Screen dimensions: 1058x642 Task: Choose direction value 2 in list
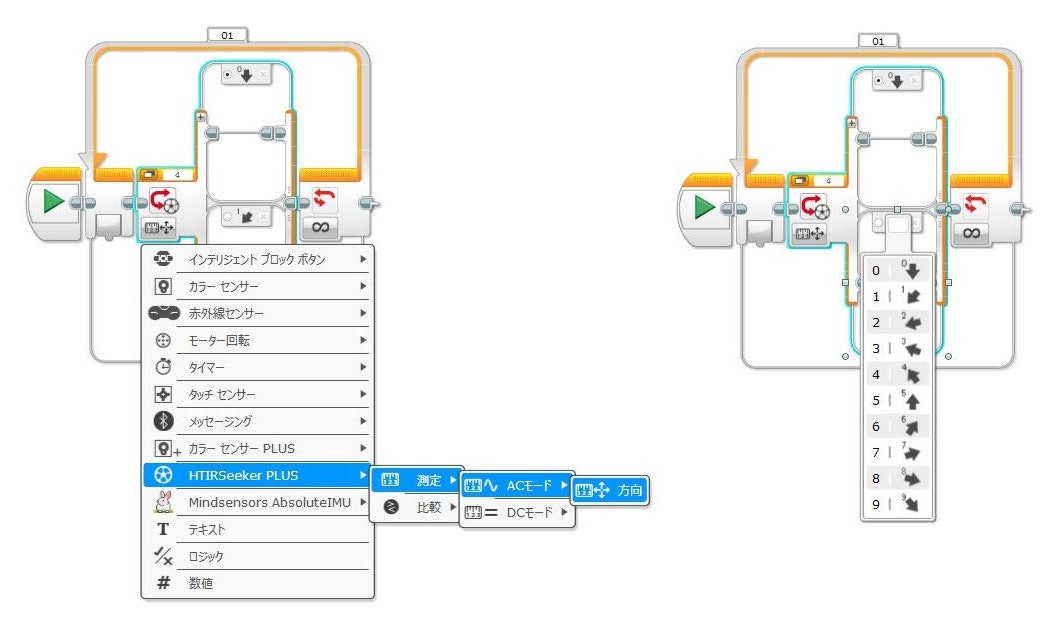click(x=897, y=323)
